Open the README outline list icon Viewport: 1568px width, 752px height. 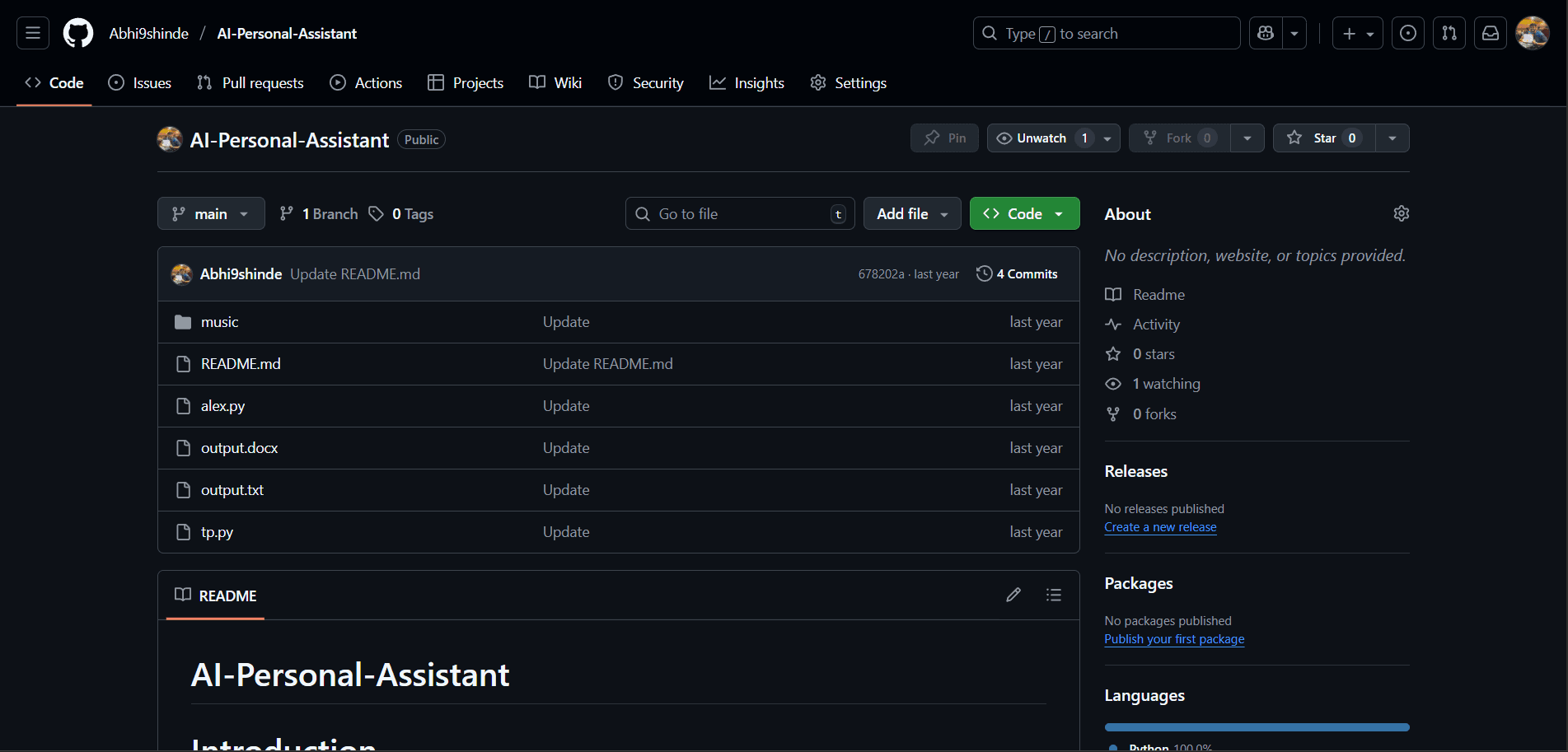coord(1053,595)
